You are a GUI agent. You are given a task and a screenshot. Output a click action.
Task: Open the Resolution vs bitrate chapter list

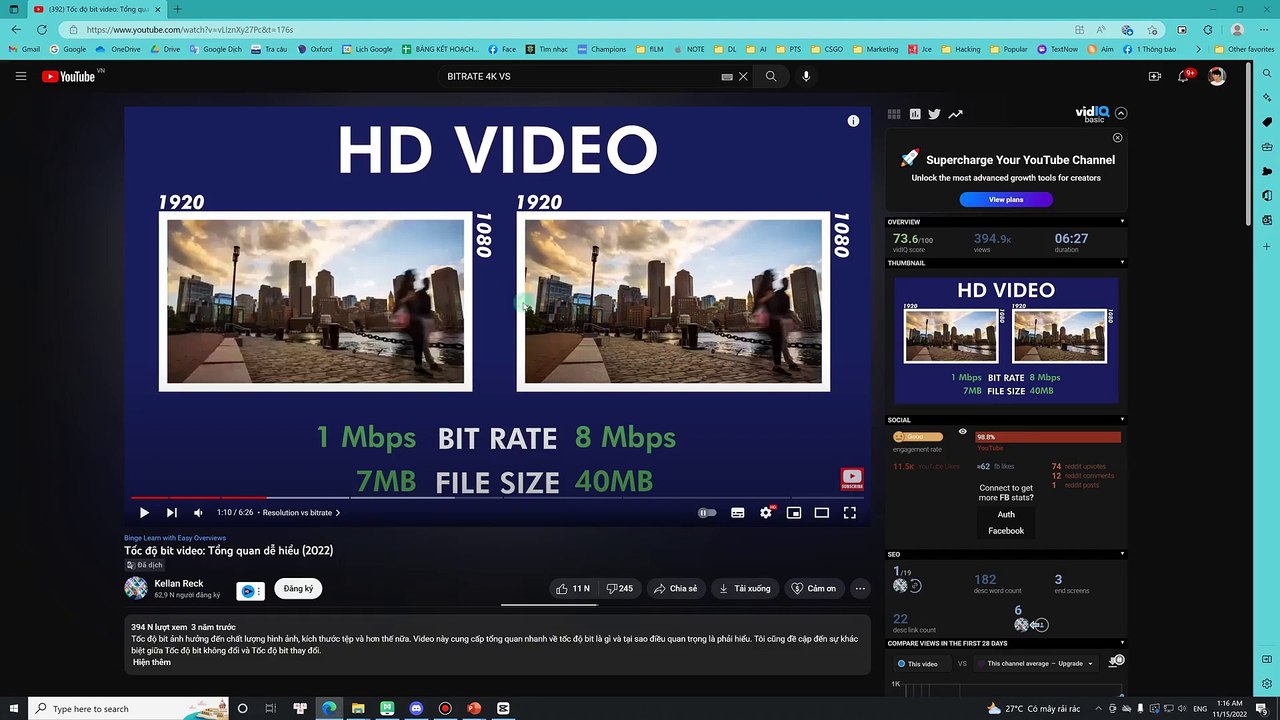pos(301,513)
